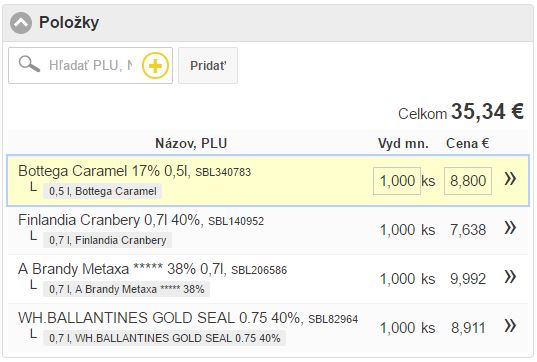The image size is (537, 362).
Task: Click the yellow plus add icon
Action: [155, 66]
